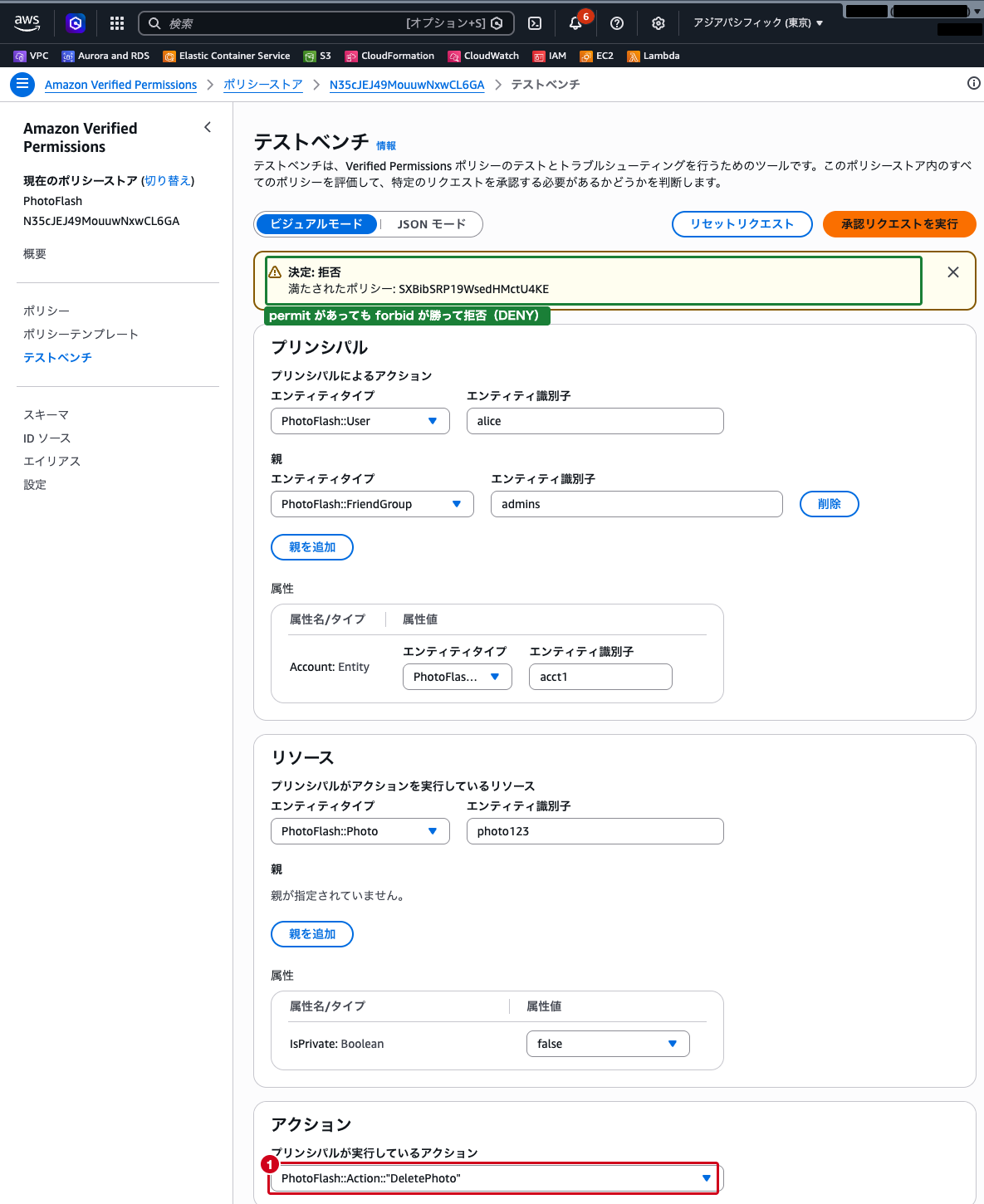
Task: Go to エイリアス in the sidebar
Action: pos(51,461)
